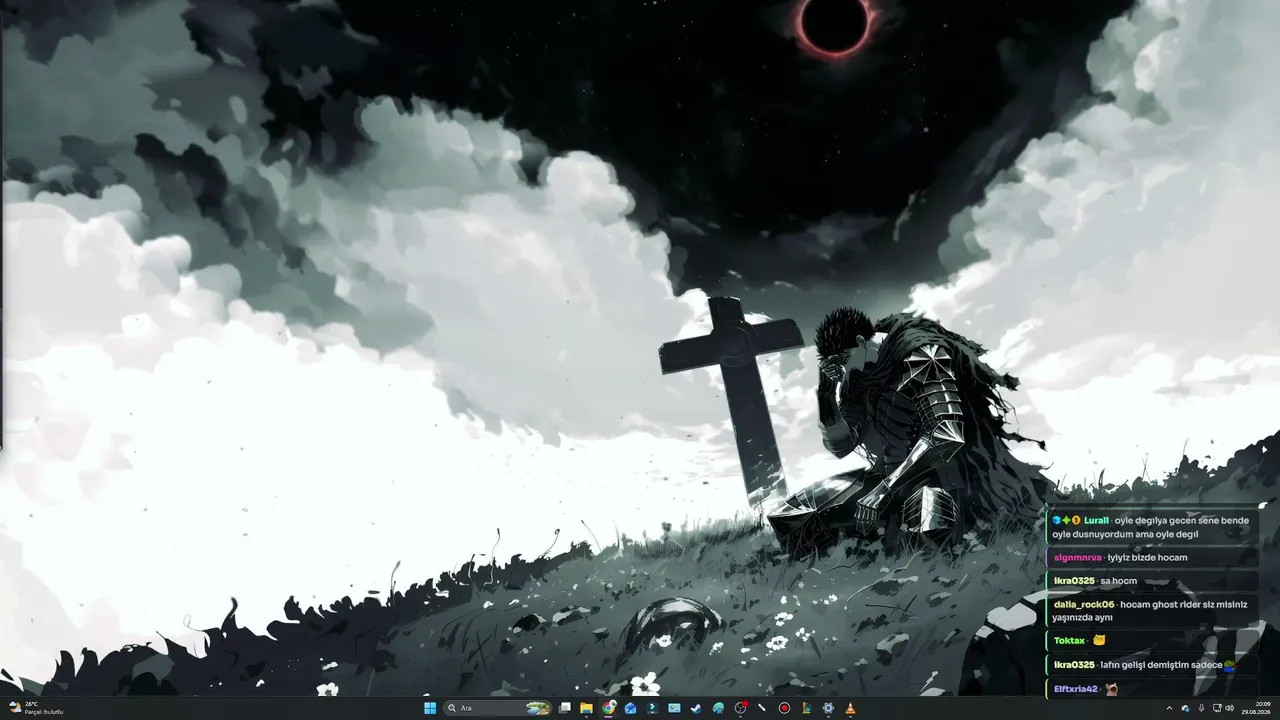Open the weather widget showing 26°C
Image resolution: width=1280 pixels, height=720 pixels.
[36, 708]
